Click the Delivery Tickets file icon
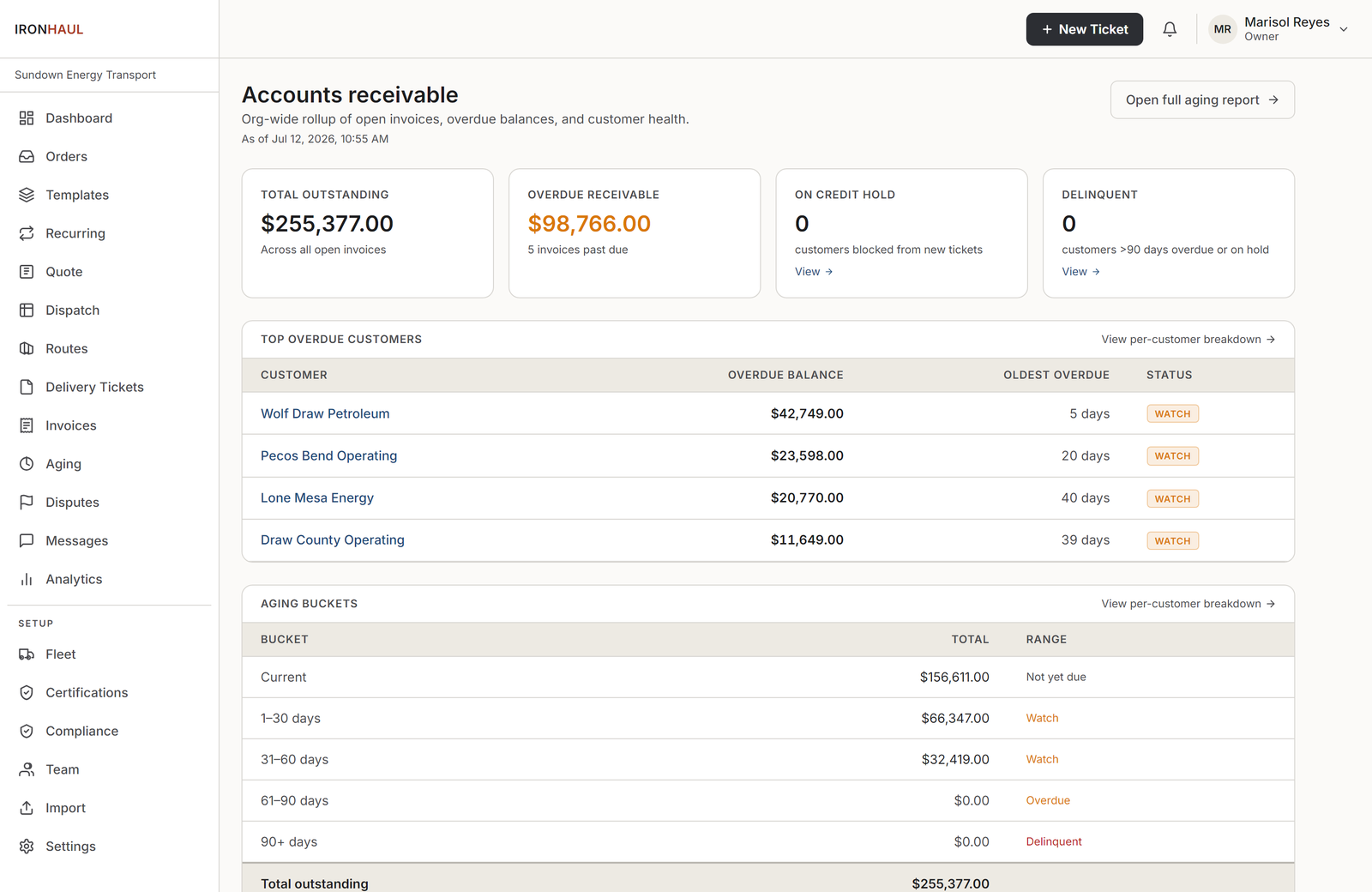The width and height of the screenshot is (1372, 892). point(27,387)
